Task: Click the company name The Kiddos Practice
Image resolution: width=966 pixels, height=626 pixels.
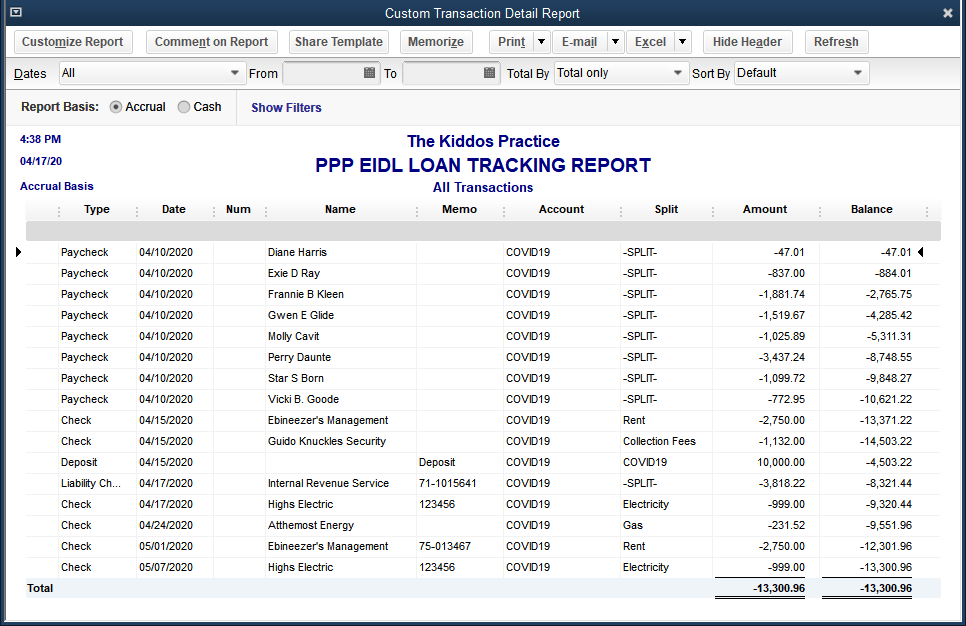Action: click(483, 141)
